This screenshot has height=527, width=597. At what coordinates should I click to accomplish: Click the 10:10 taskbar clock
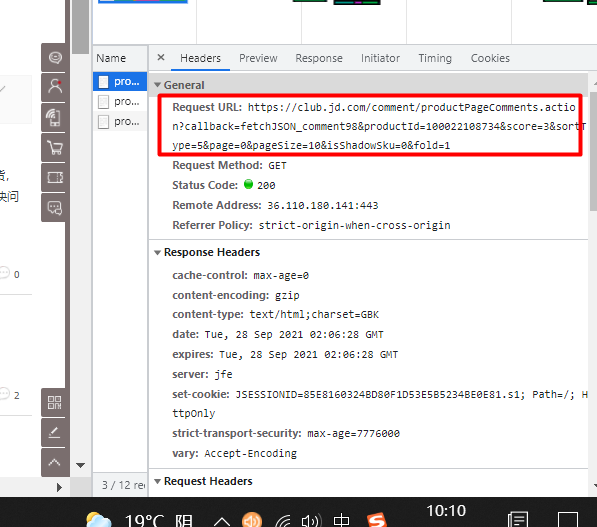446,511
